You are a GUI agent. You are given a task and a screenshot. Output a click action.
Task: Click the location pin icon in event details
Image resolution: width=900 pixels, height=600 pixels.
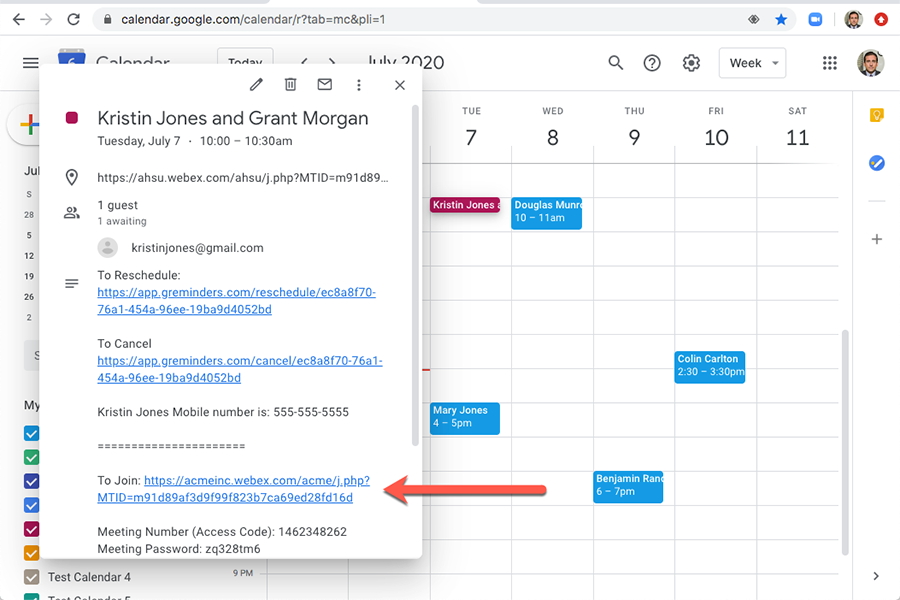pos(72,177)
